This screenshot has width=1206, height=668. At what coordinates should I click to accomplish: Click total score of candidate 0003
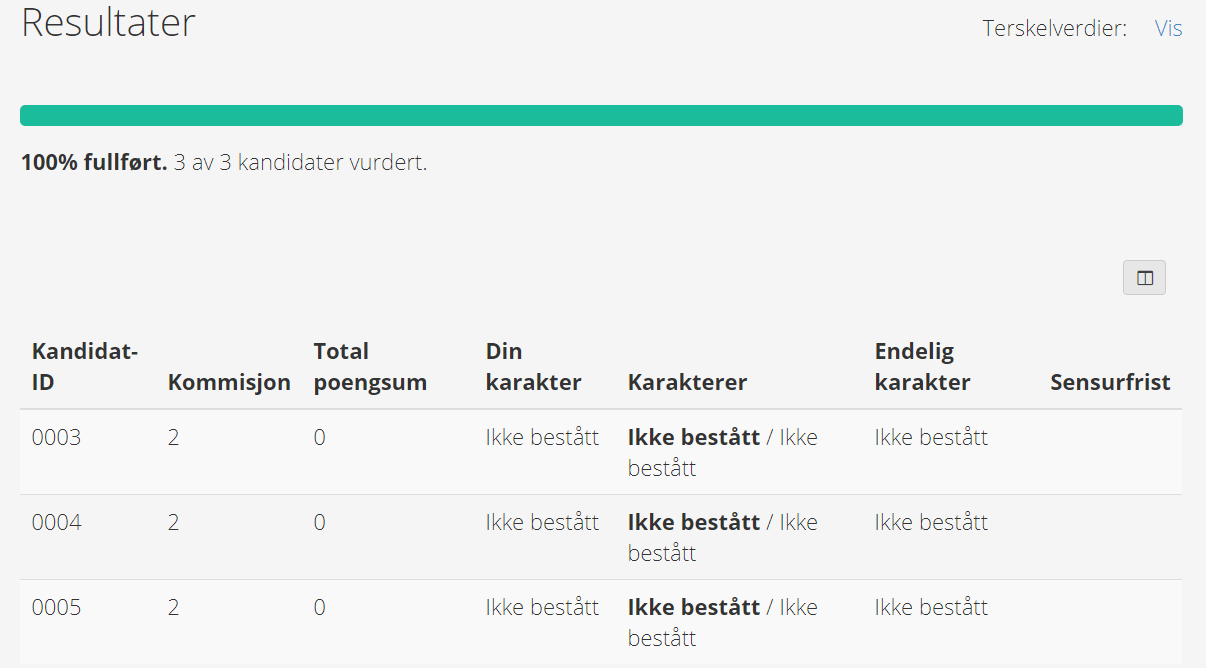[319, 437]
